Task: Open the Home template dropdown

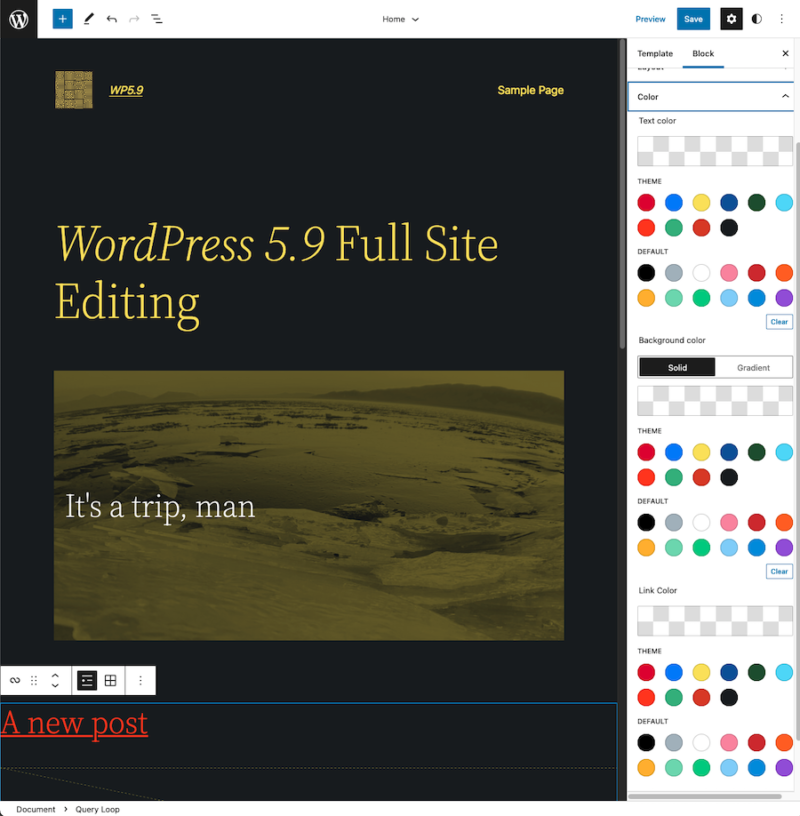Action: pyautogui.click(x=400, y=19)
